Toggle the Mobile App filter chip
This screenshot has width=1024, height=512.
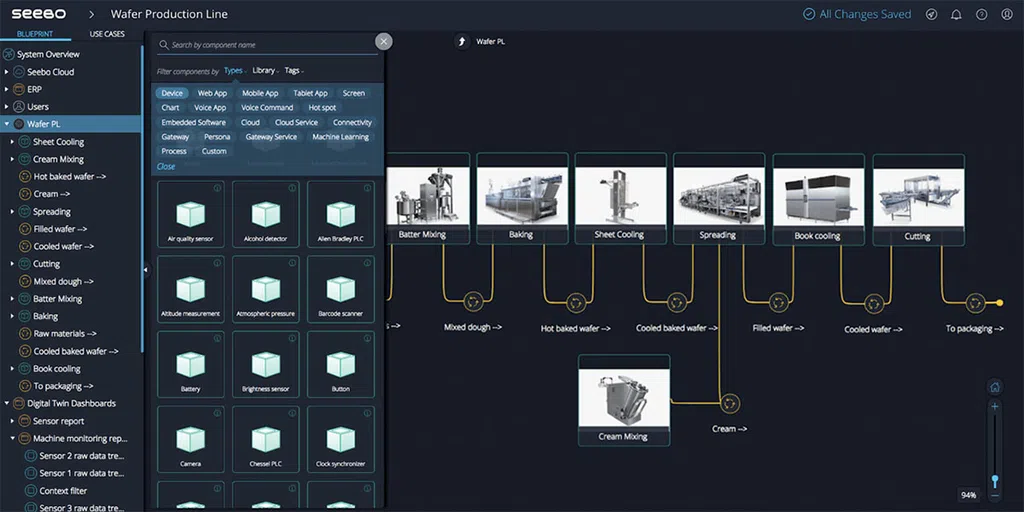point(260,93)
